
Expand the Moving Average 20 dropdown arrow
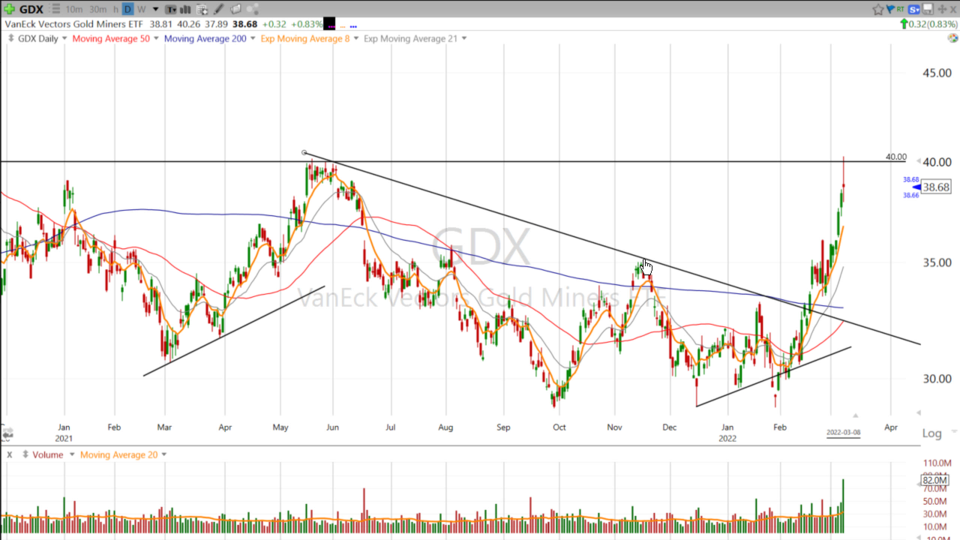point(164,454)
